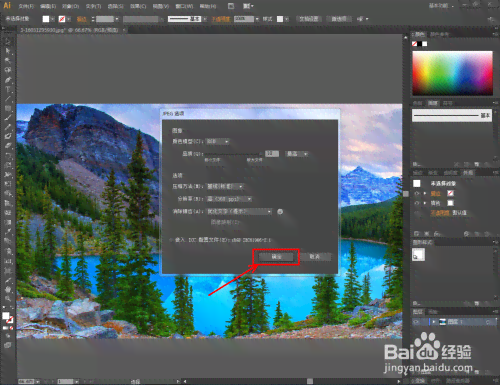Pick the Line Segment tool

(x=8, y=99)
